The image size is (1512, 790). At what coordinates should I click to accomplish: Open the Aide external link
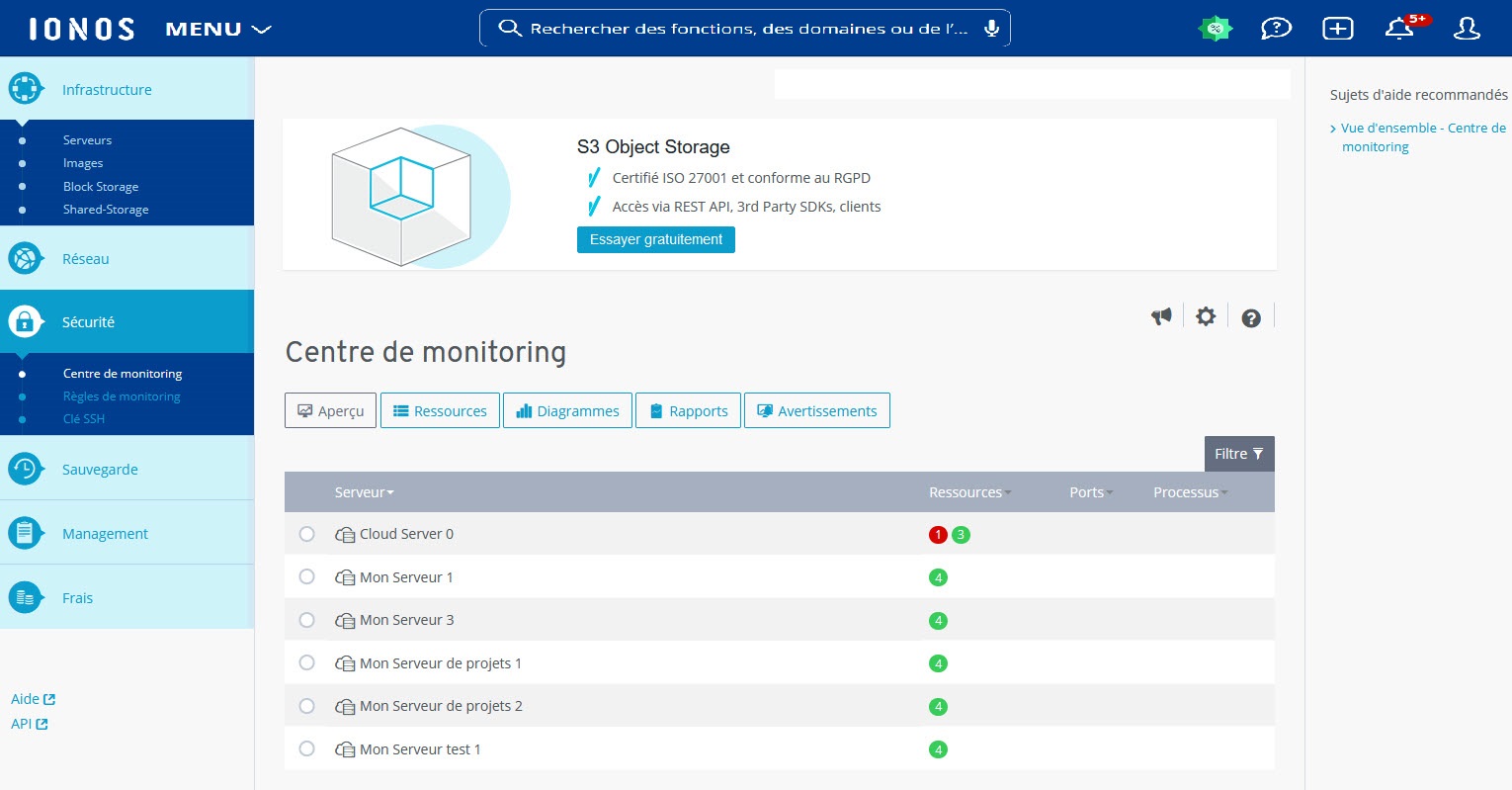(33, 699)
